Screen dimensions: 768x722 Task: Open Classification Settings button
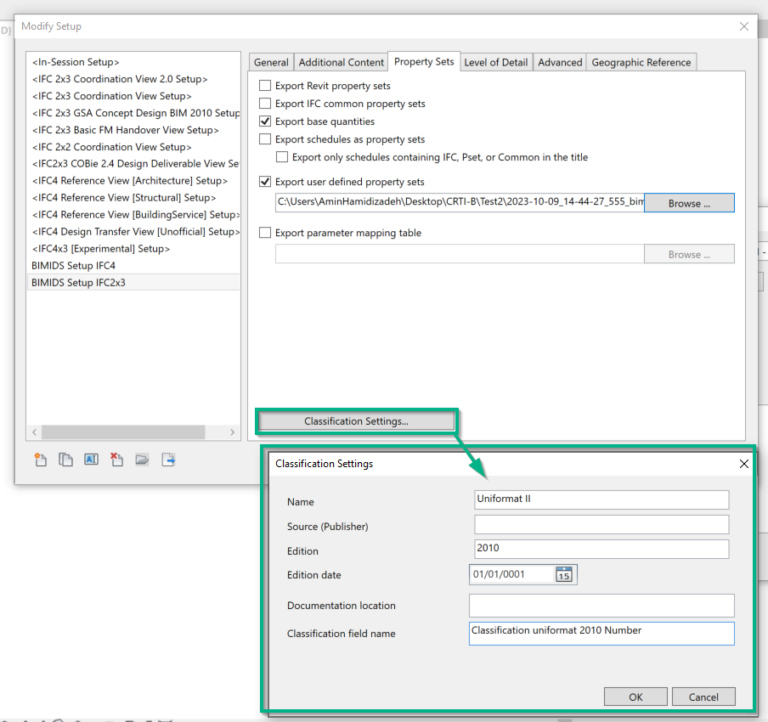[356, 421]
